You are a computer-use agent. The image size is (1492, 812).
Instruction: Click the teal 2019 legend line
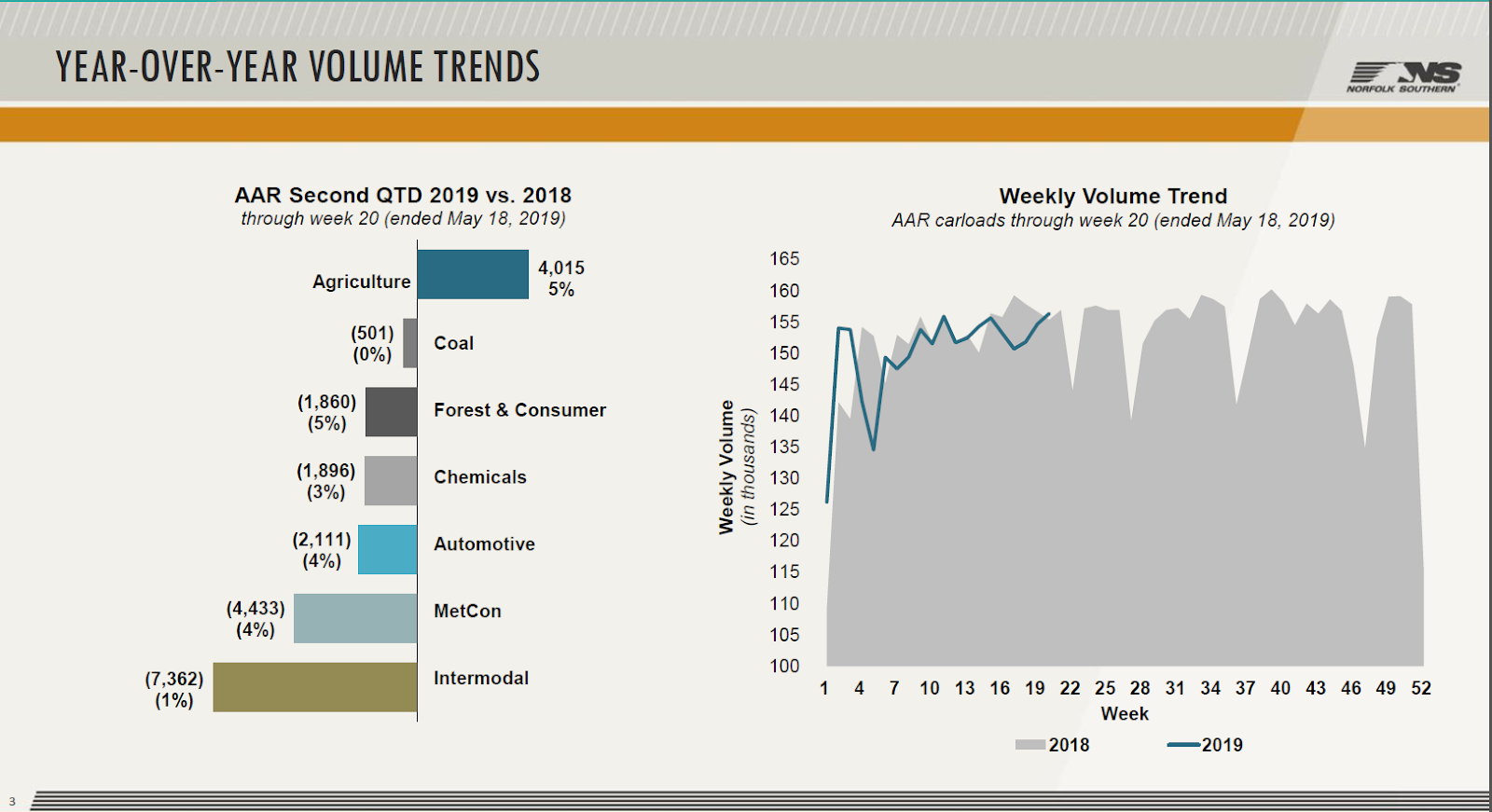[x=1183, y=745]
